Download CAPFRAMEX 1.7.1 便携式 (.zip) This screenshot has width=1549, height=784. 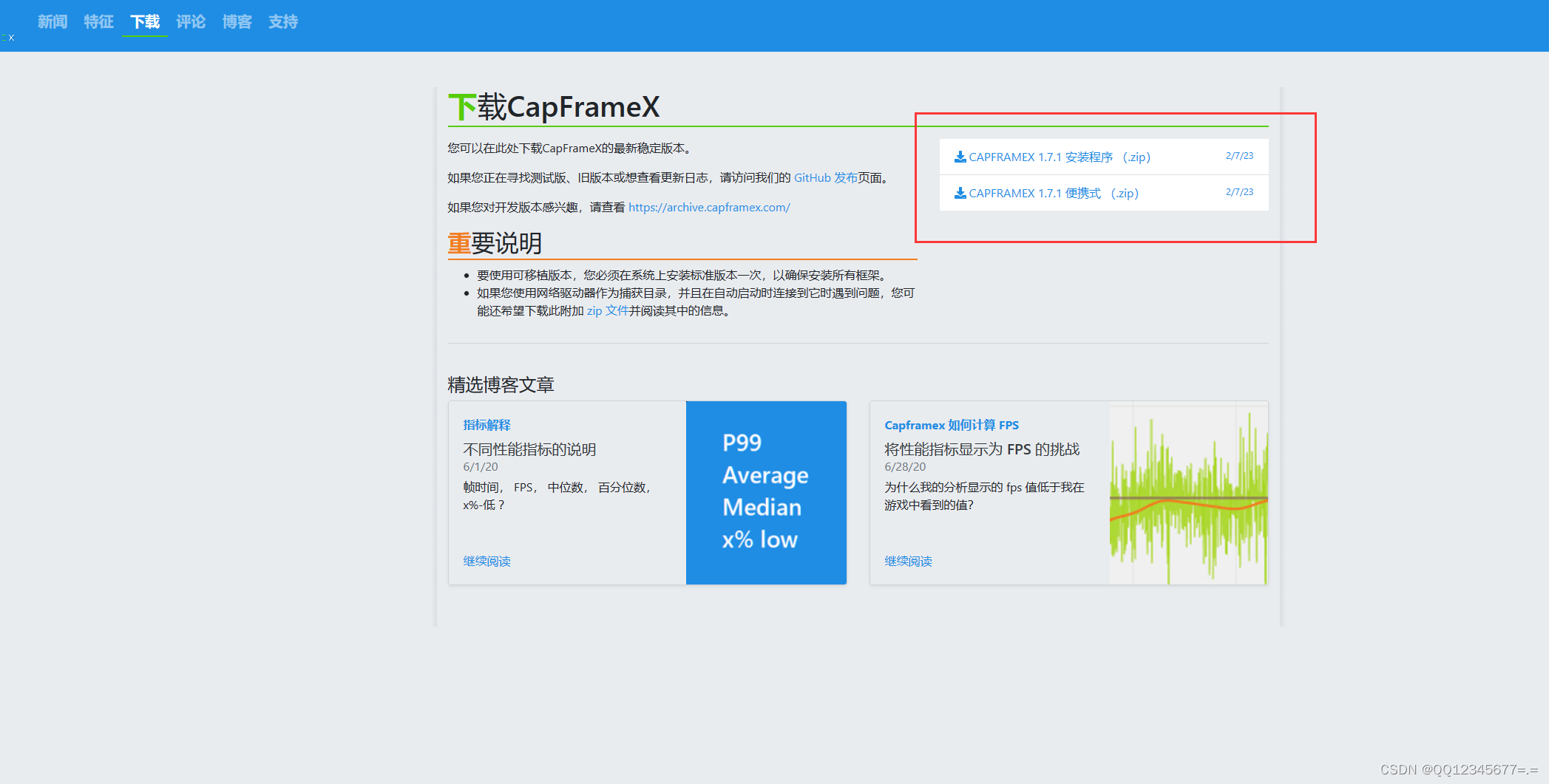(1054, 193)
